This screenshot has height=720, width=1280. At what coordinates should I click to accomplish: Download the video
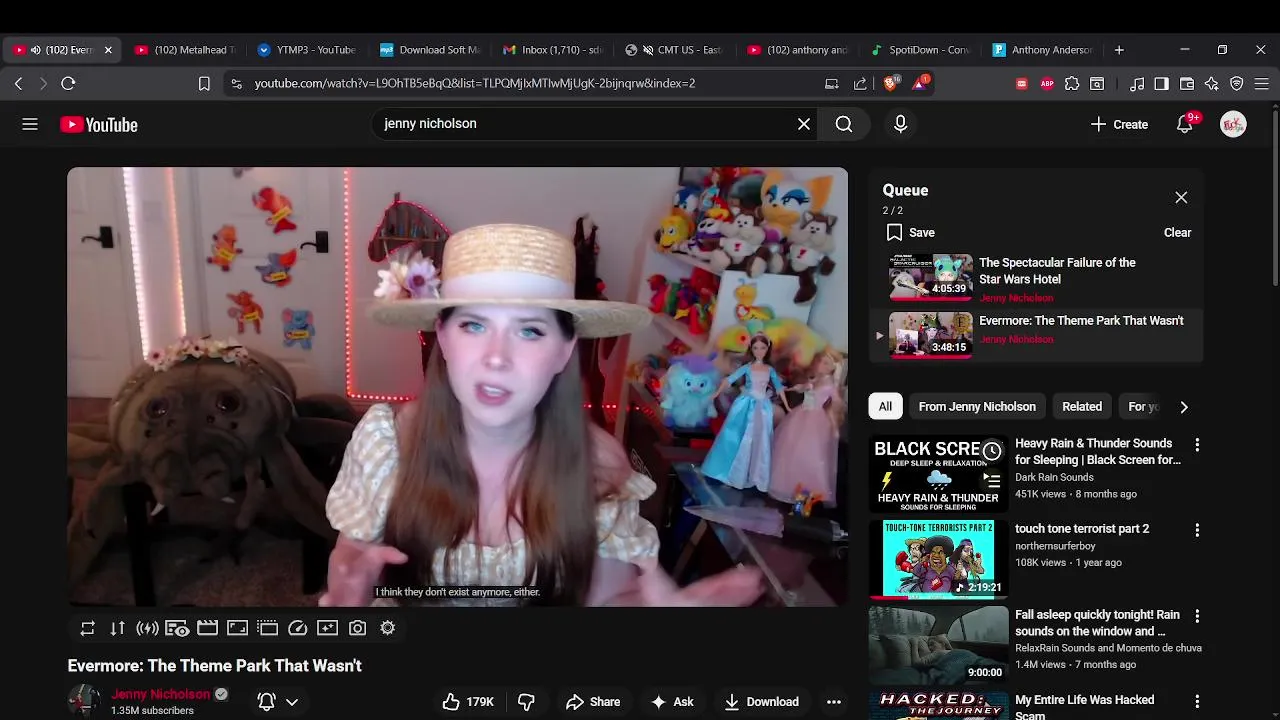[x=762, y=702]
